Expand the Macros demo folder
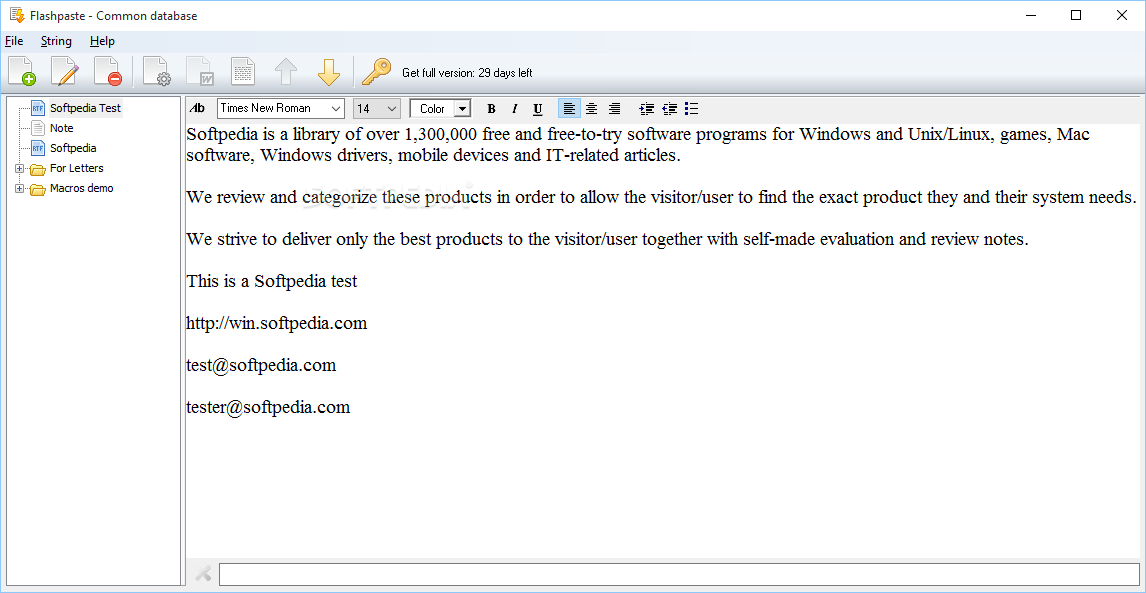 [19, 189]
